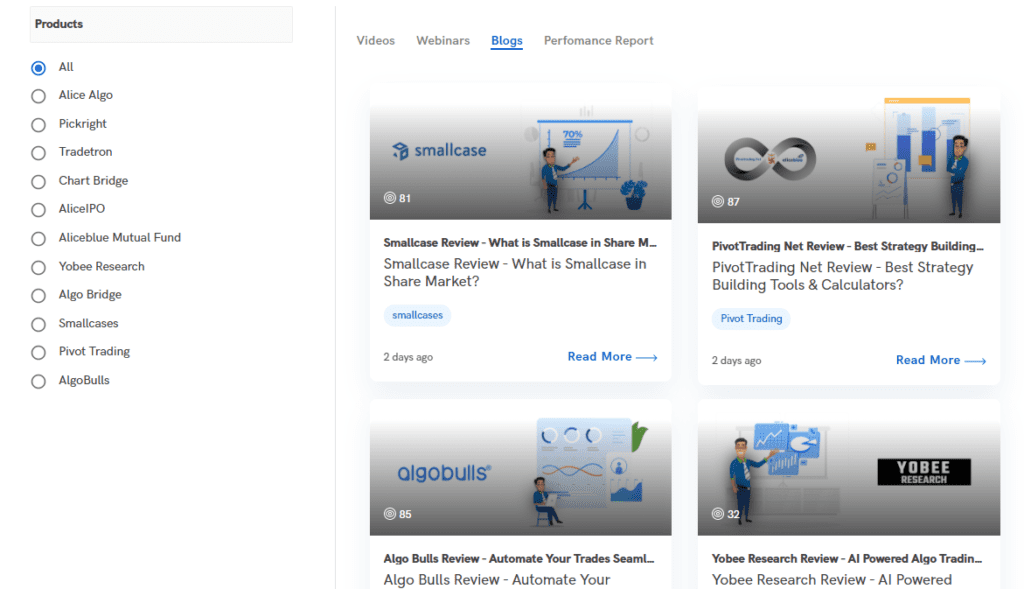Select the AlgoBulls radio button
The image size is (1024, 589).
[x=39, y=381]
